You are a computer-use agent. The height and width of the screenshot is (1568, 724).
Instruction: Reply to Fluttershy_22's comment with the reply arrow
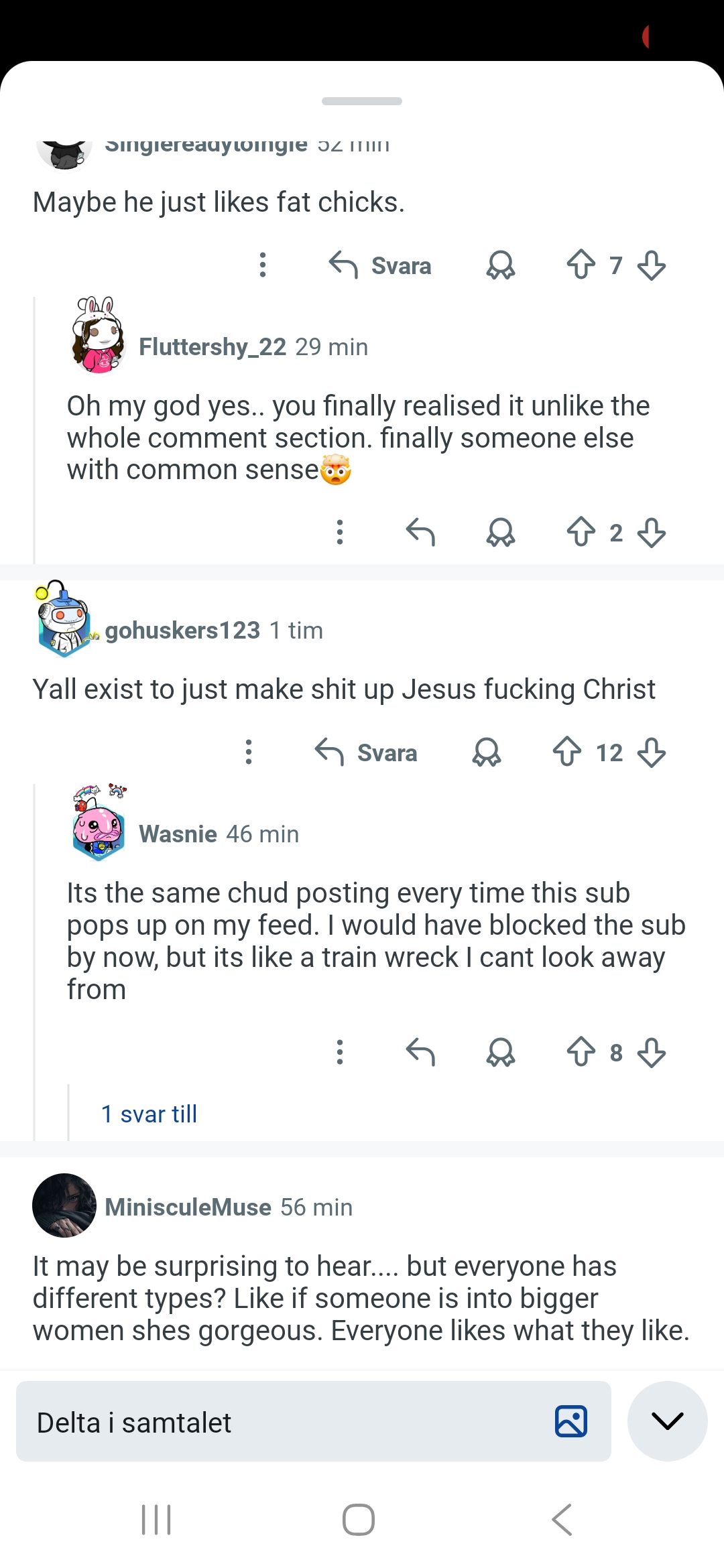tap(421, 533)
